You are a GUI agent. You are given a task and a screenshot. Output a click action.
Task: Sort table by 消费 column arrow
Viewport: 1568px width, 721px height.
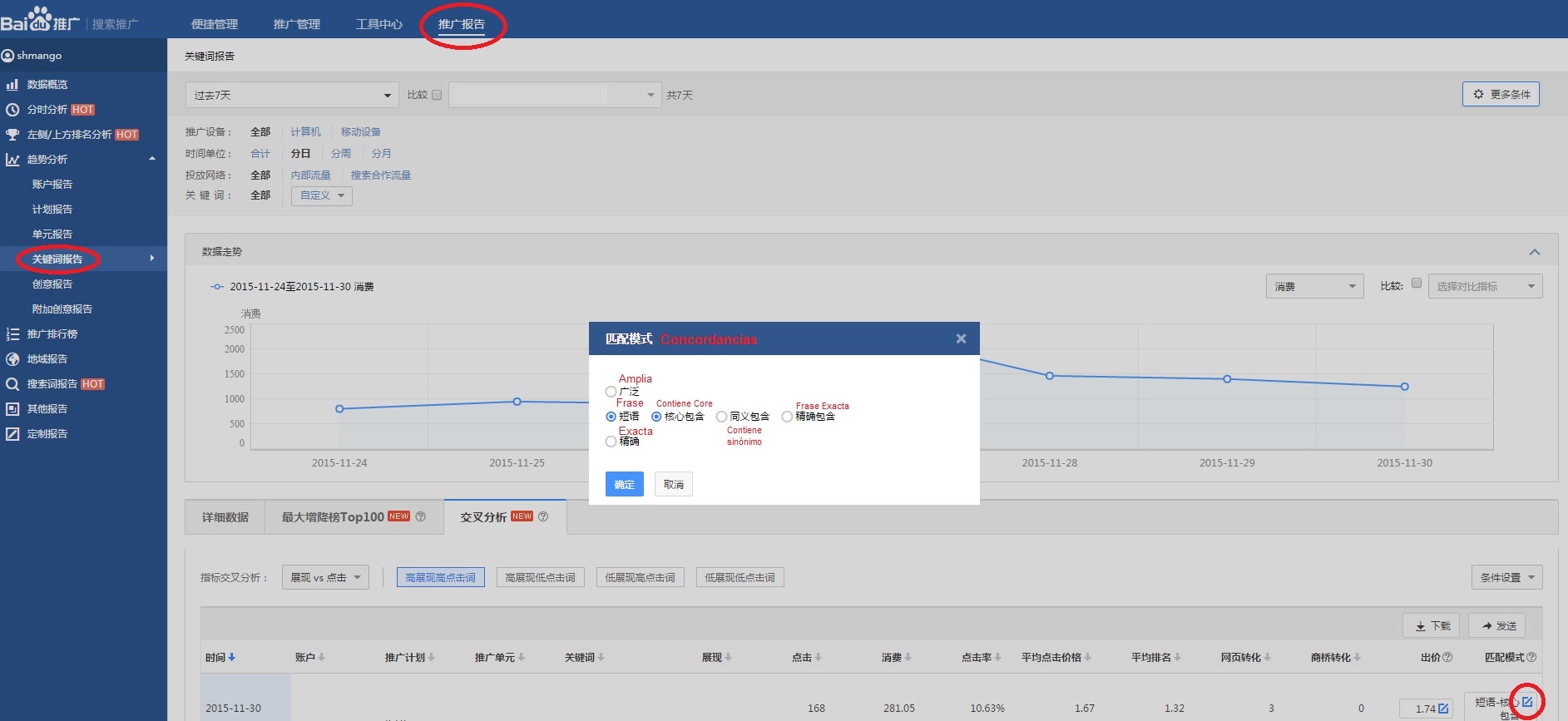pos(908,657)
